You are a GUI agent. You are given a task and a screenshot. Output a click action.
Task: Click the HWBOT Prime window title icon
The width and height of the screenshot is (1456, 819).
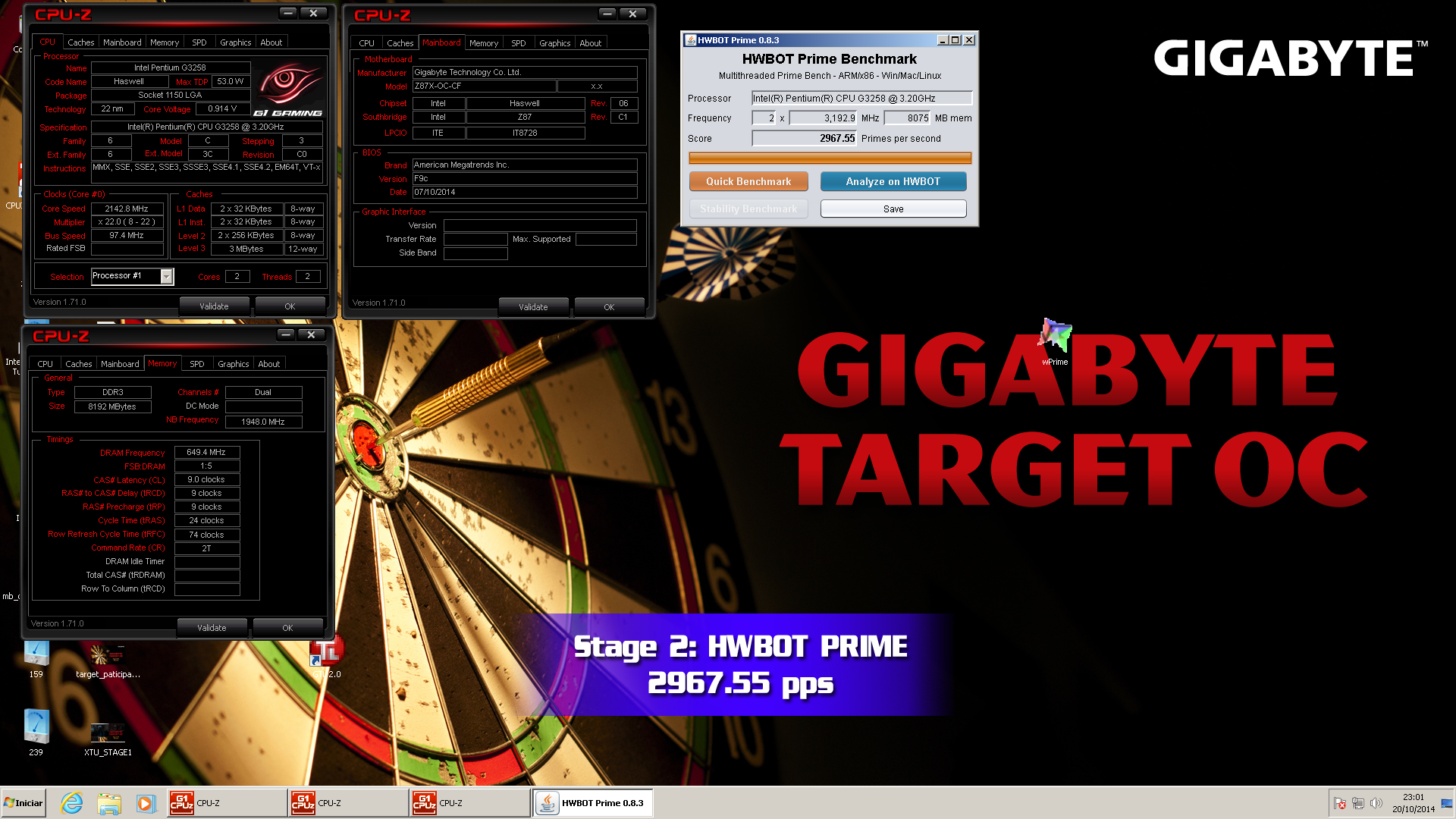click(x=691, y=40)
